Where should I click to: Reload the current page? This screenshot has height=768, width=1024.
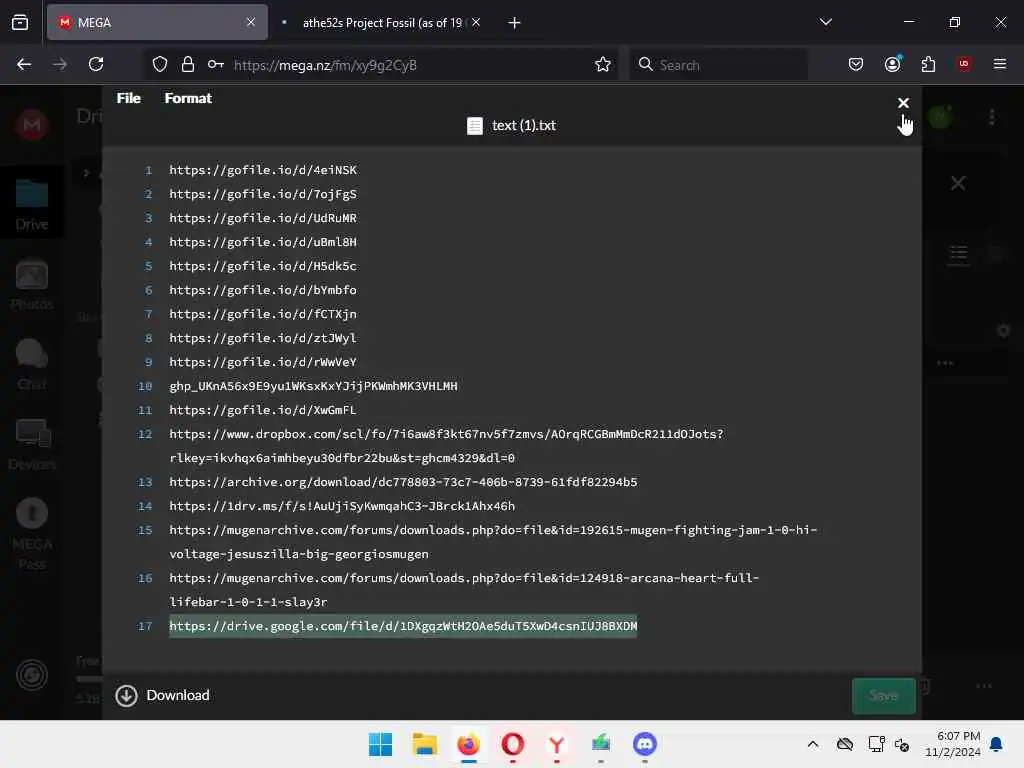[96, 64]
